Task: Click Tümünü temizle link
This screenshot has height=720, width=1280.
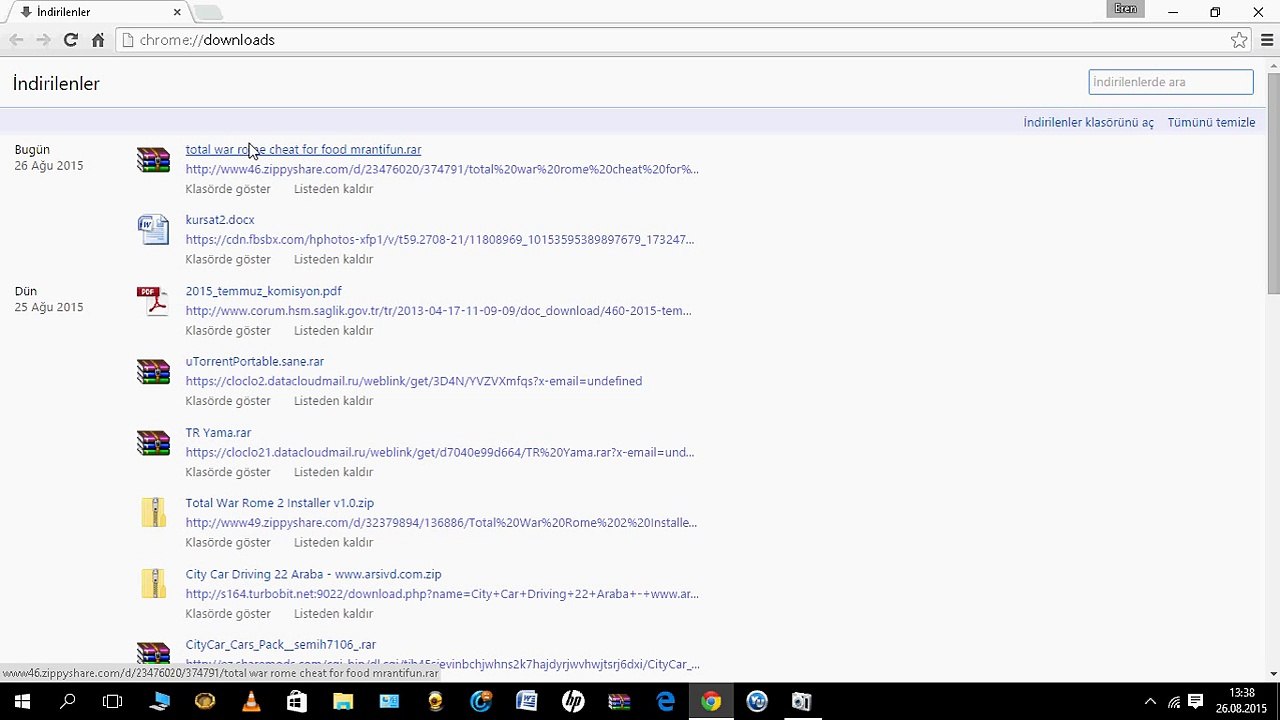Action: [1211, 122]
